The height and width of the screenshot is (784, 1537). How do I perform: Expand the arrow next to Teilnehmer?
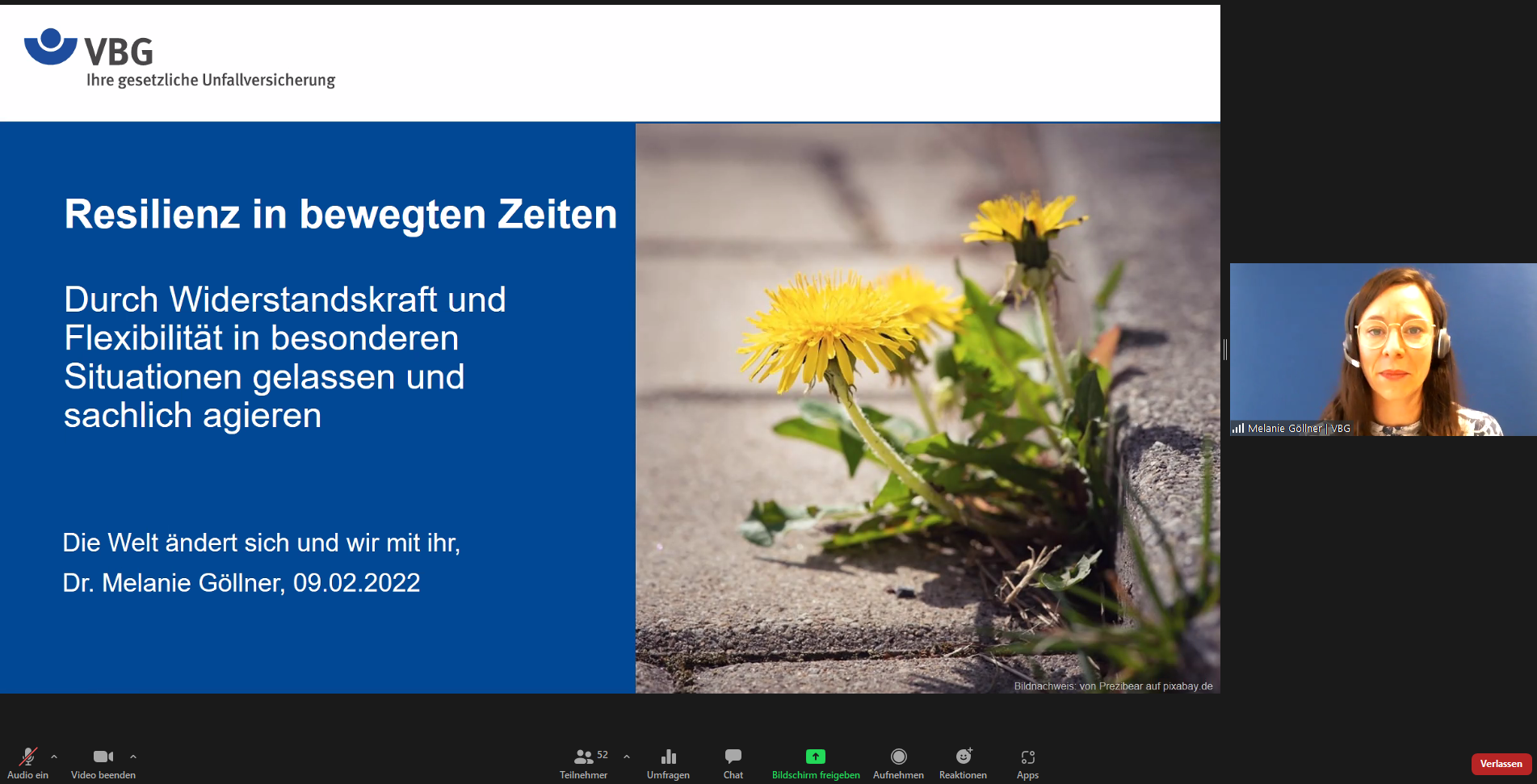tap(627, 757)
